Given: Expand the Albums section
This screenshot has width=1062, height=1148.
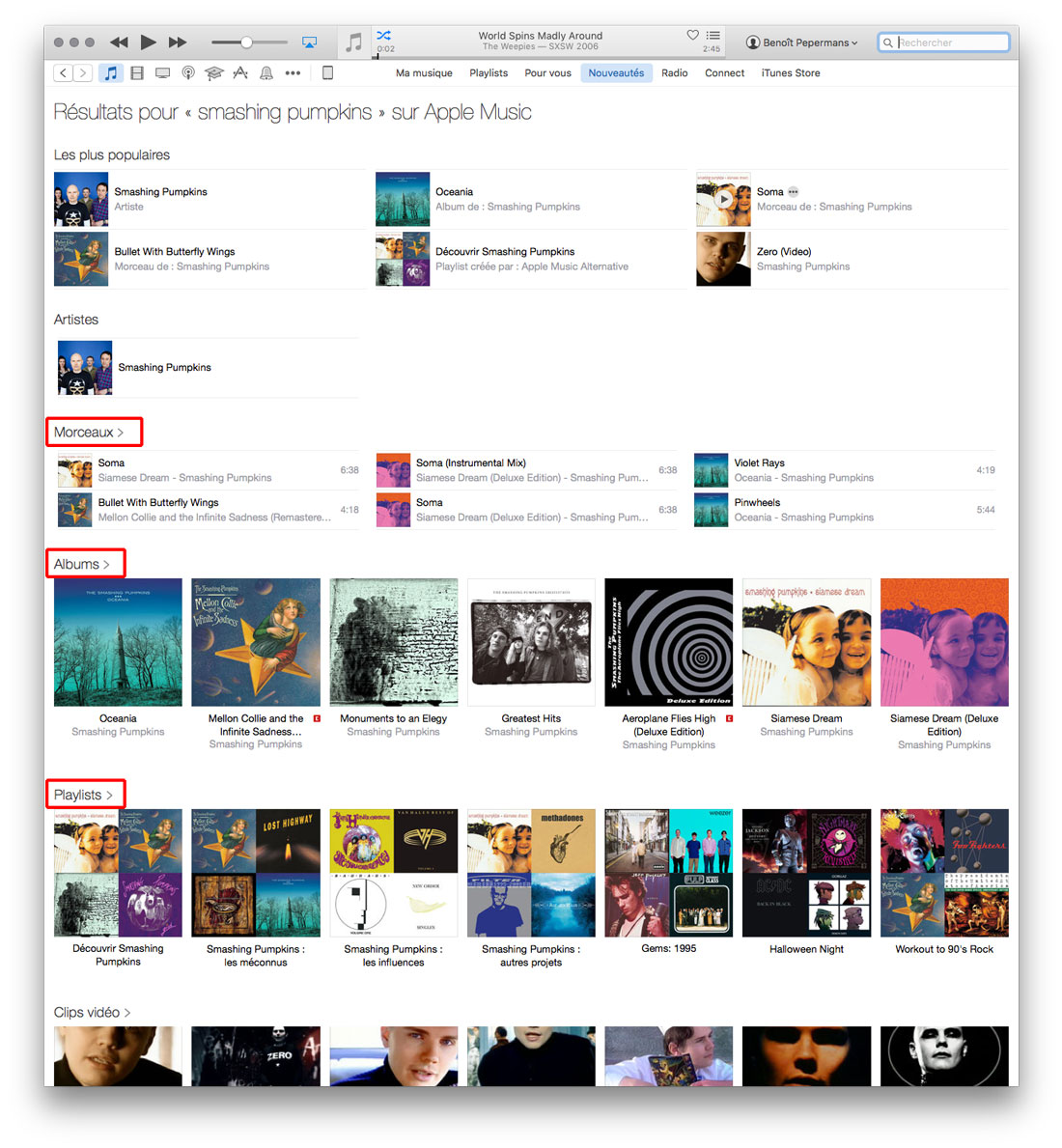Looking at the screenshot, I should coord(81,565).
